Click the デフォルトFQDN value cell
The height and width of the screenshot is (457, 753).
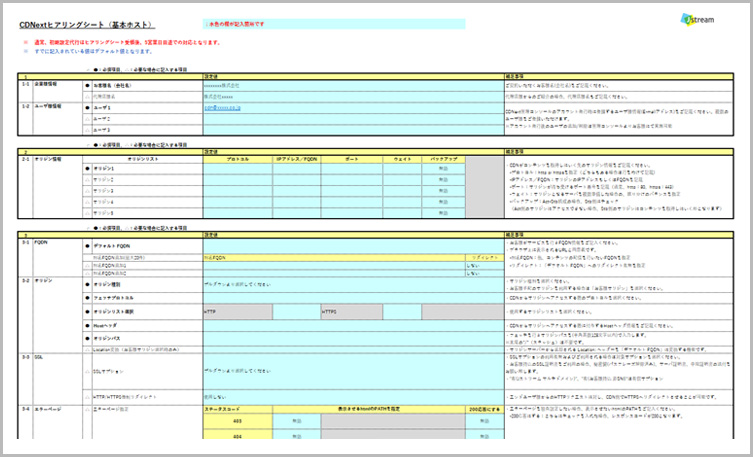(x=353, y=246)
